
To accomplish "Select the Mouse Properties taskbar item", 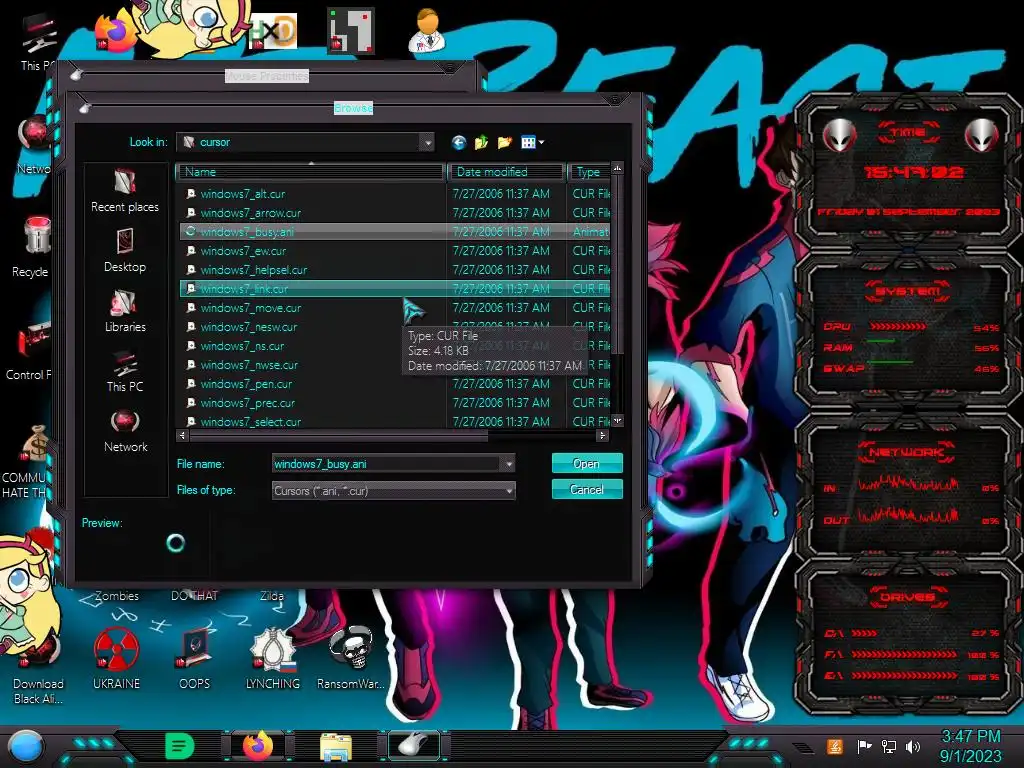I will (x=414, y=746).
